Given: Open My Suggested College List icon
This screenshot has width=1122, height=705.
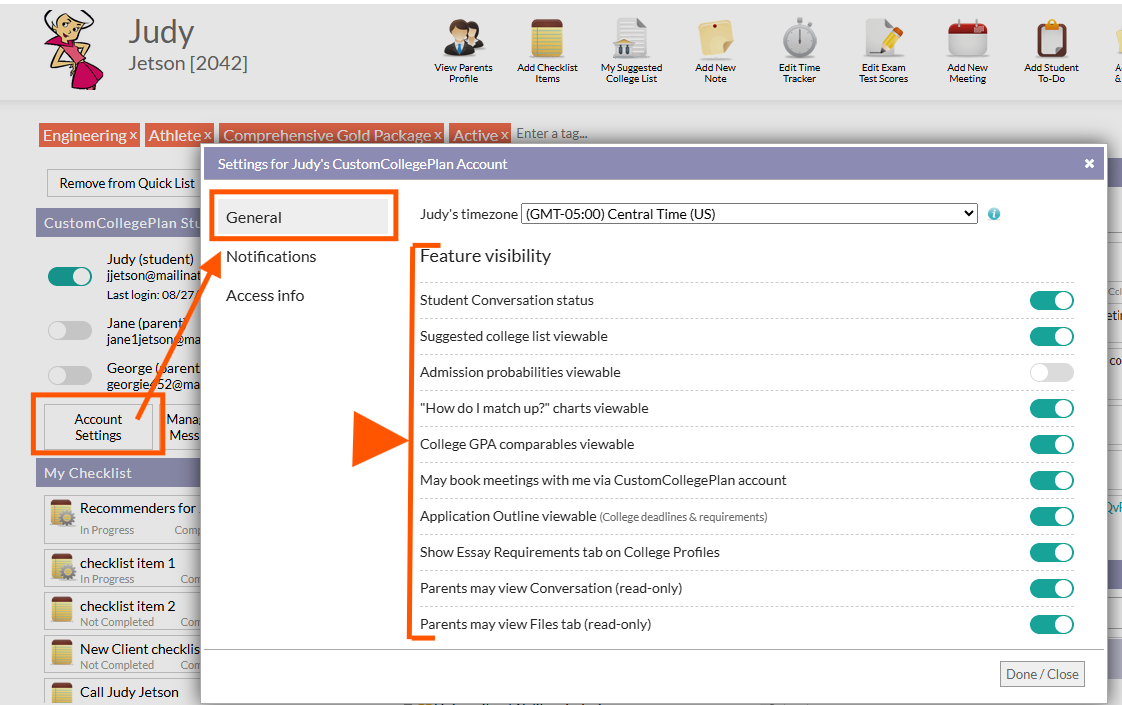Looking at the screenshot, I should 631,39.
